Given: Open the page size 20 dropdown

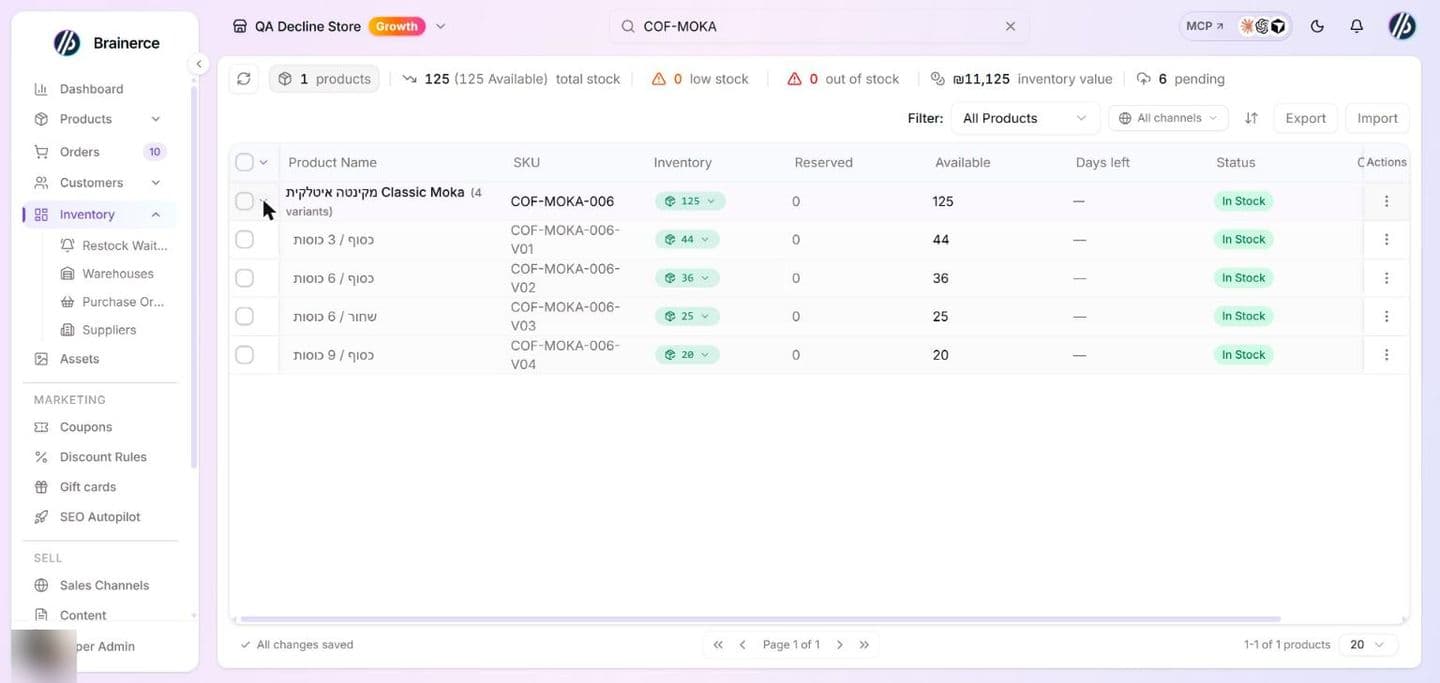Looking at the screenshot, I should pos(1367,645).
